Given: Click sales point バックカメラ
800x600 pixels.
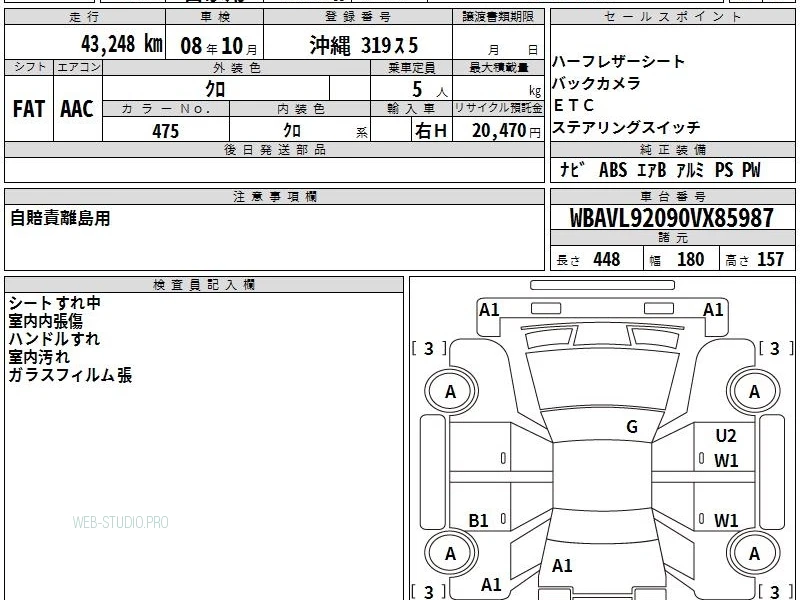Looking at the screenshot, I should point(596,83).
